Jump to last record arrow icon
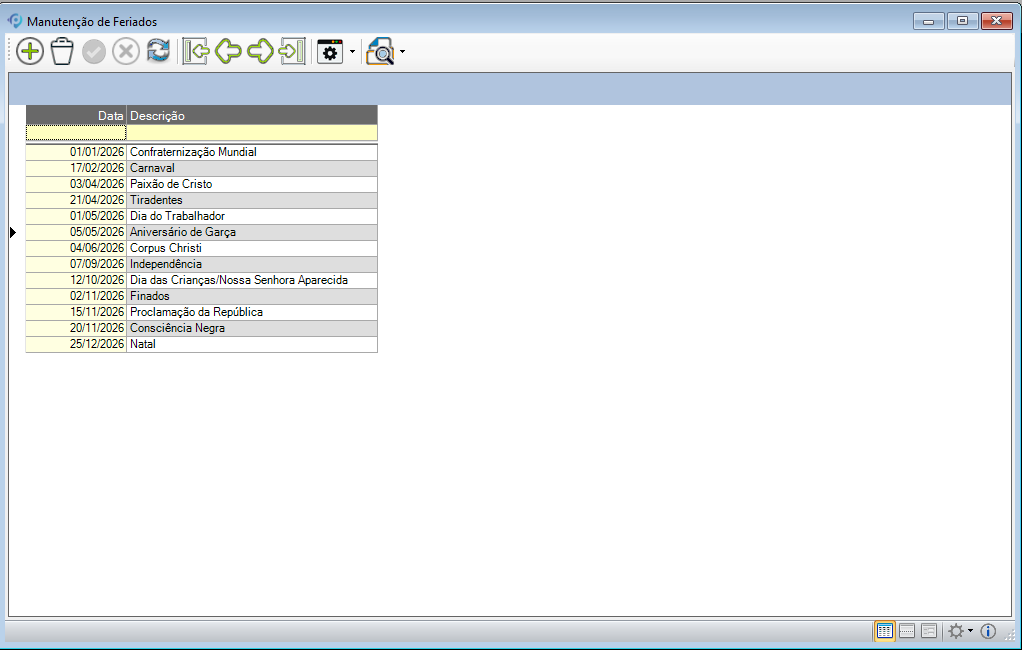This screenshot has height=650, width=1022. point(292,52)
